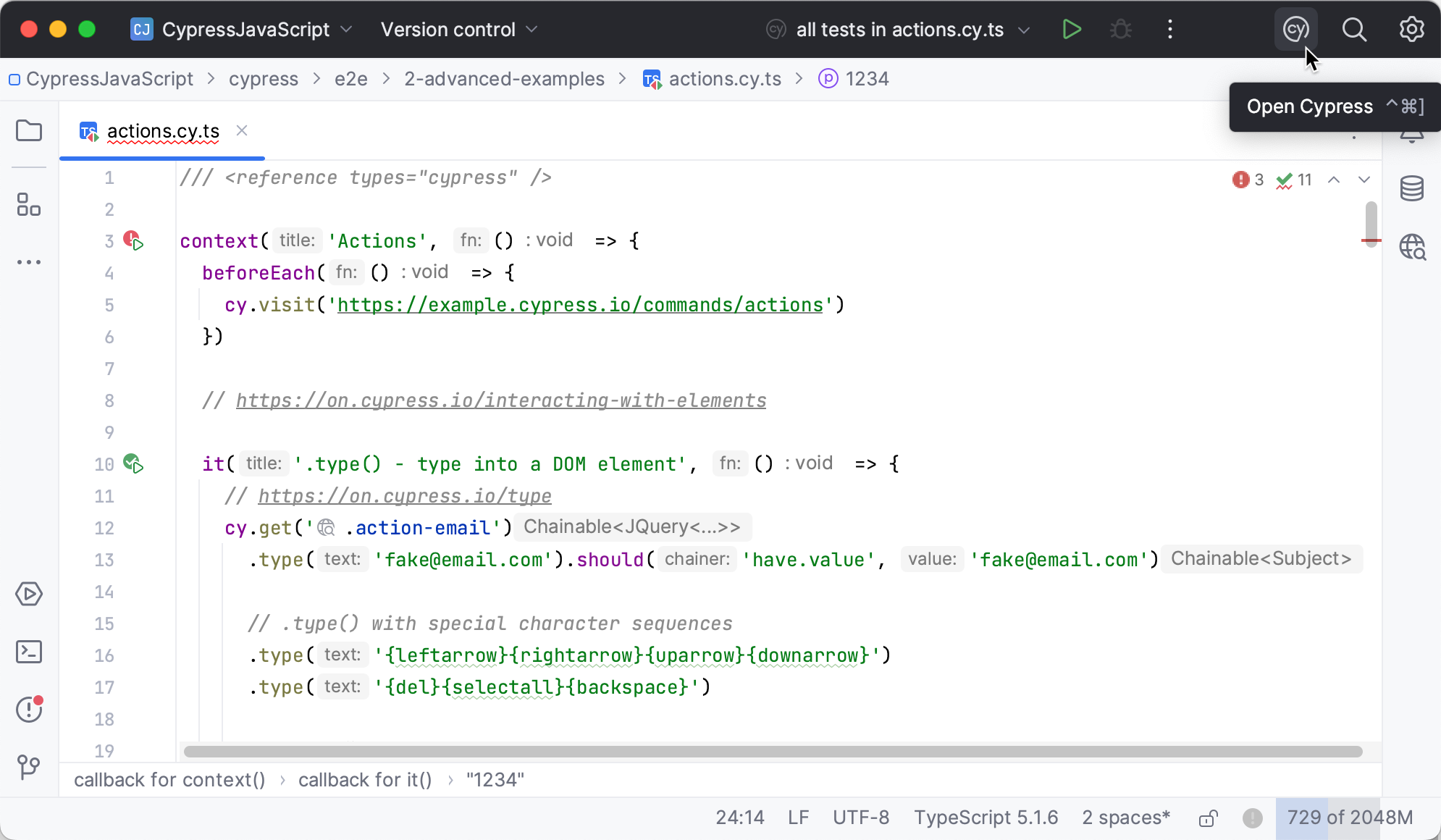Click CJ project icon in title bar

[x=141, y=30]
